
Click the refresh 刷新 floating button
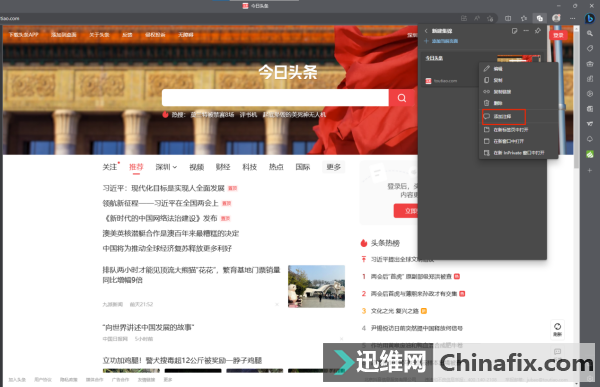coord(558,329)
